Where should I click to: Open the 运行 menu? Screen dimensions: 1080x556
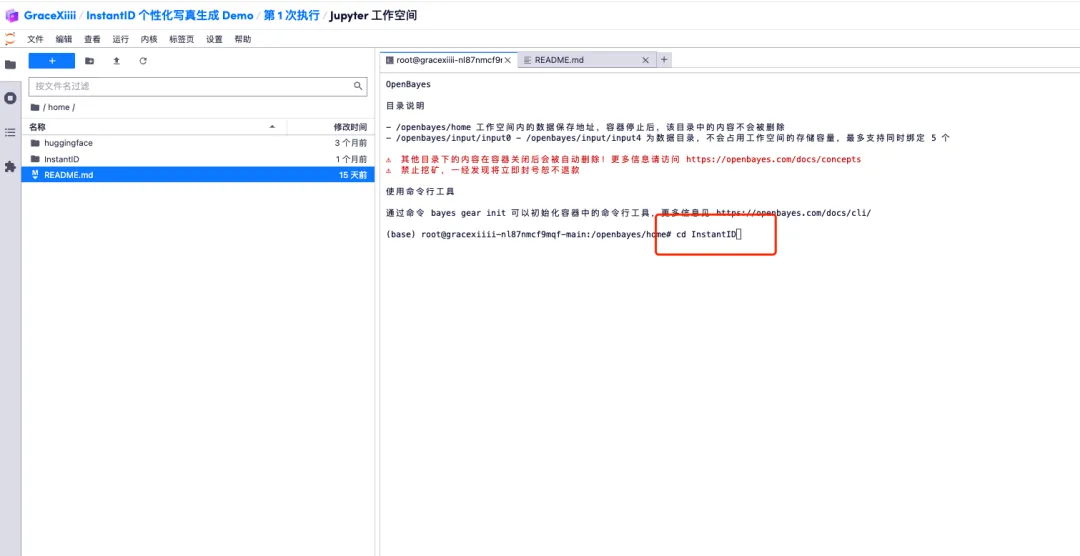coord(121,39)
